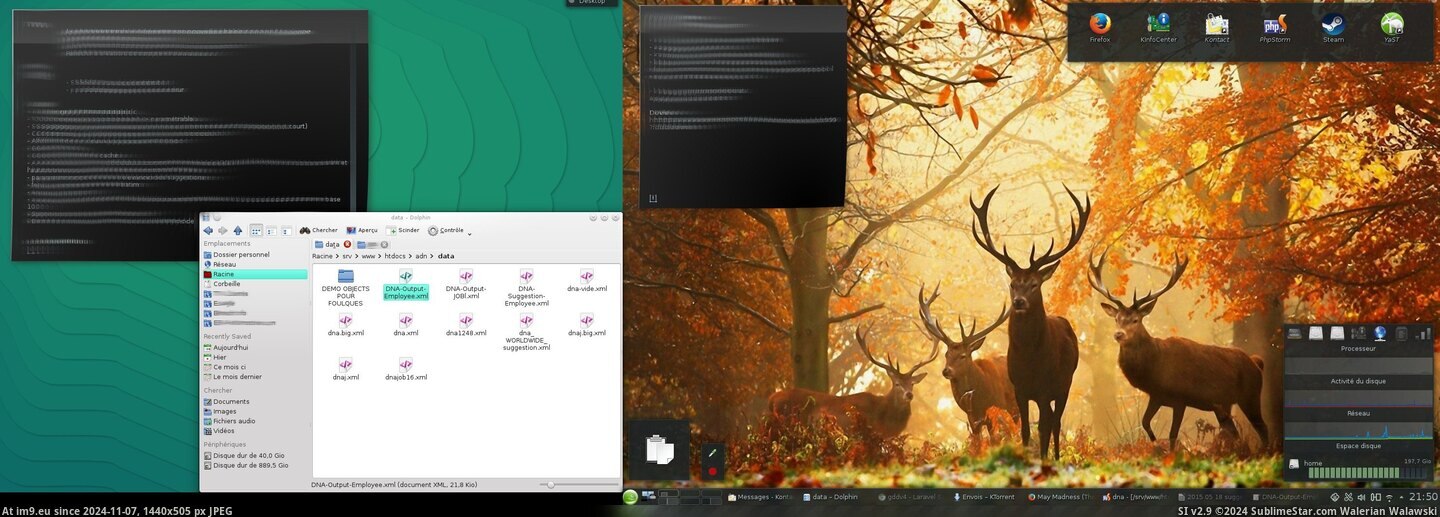1440x517 pixels.
Task: Click the Chercher search button in Dolphin
Action: point(319,230)
